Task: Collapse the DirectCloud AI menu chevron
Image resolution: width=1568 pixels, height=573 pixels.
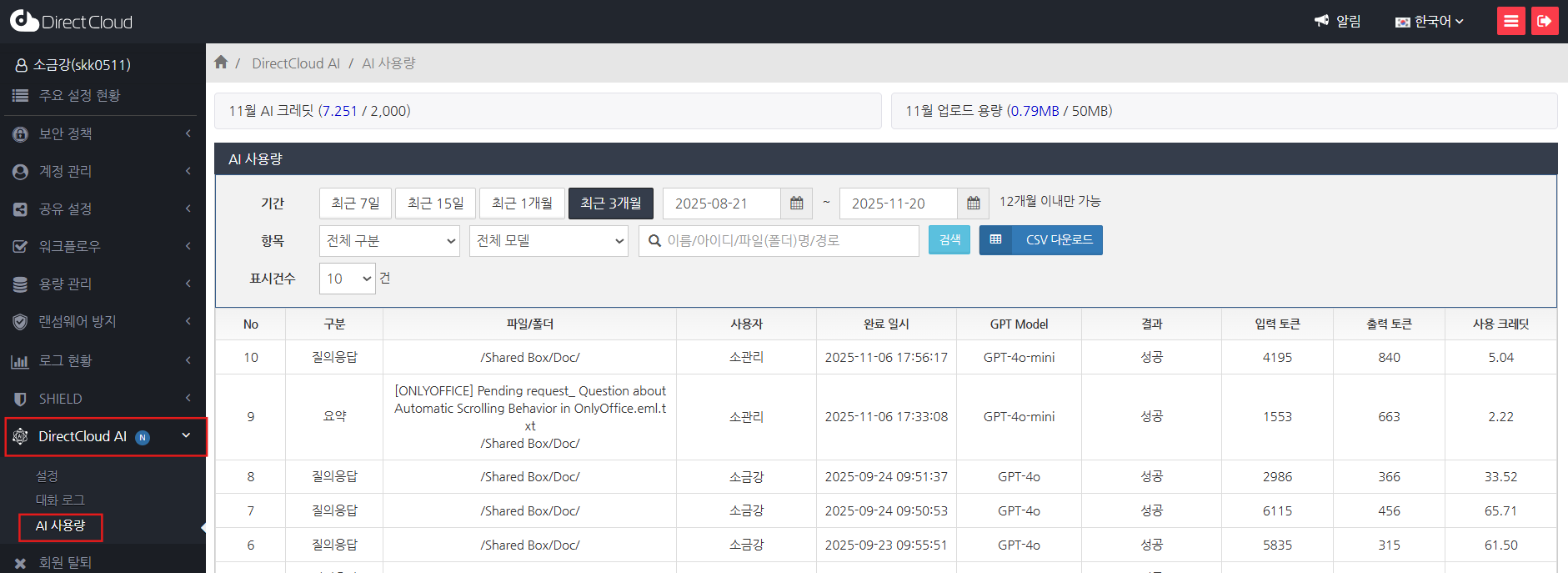Action: click(x=186, y=435)
